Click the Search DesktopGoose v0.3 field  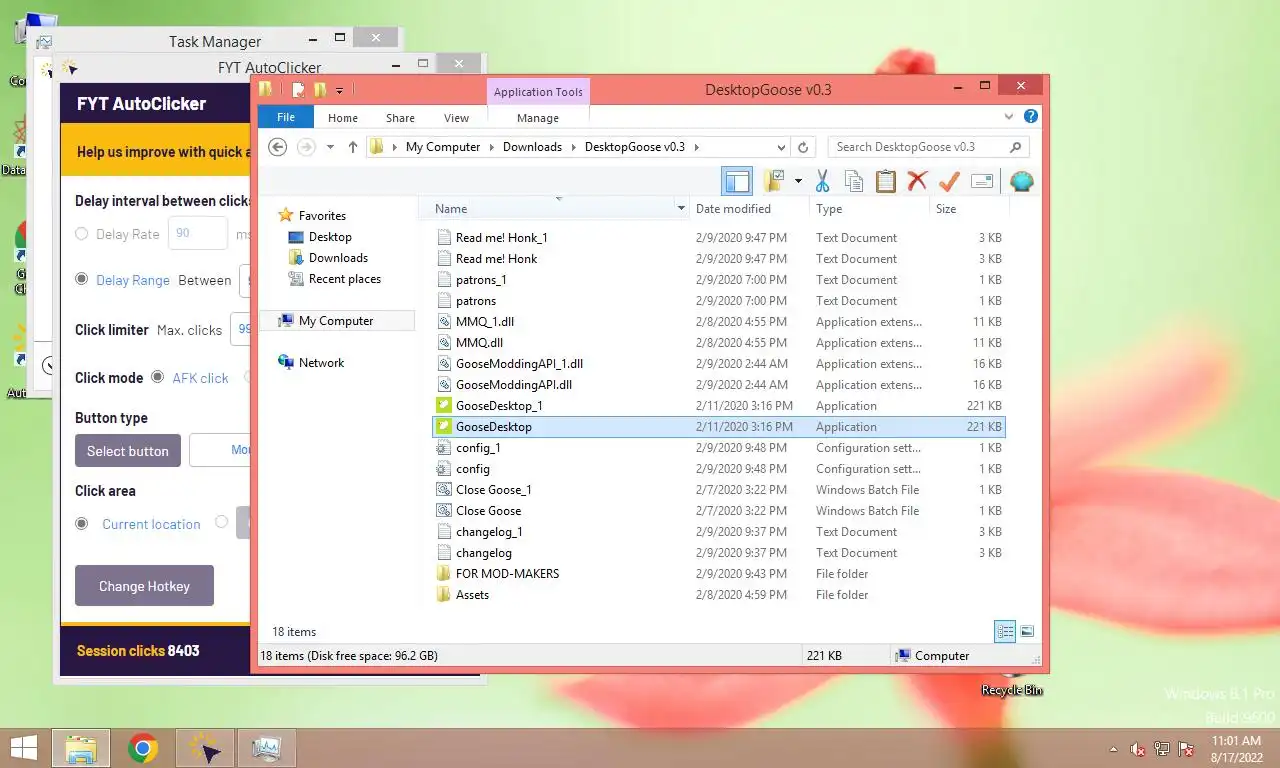[x=928, y=147]
